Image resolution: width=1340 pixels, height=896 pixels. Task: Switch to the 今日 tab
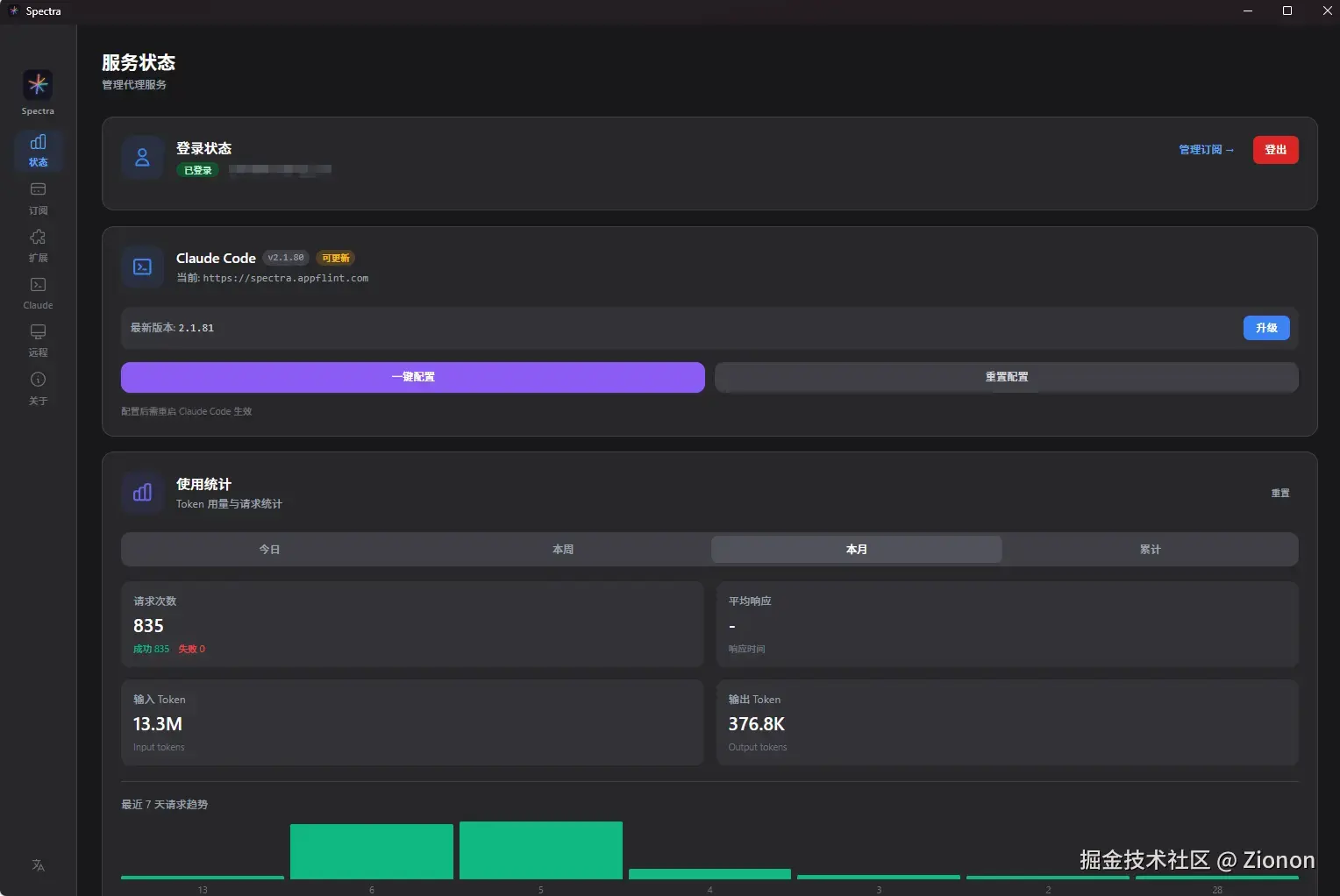pos(269,550)
